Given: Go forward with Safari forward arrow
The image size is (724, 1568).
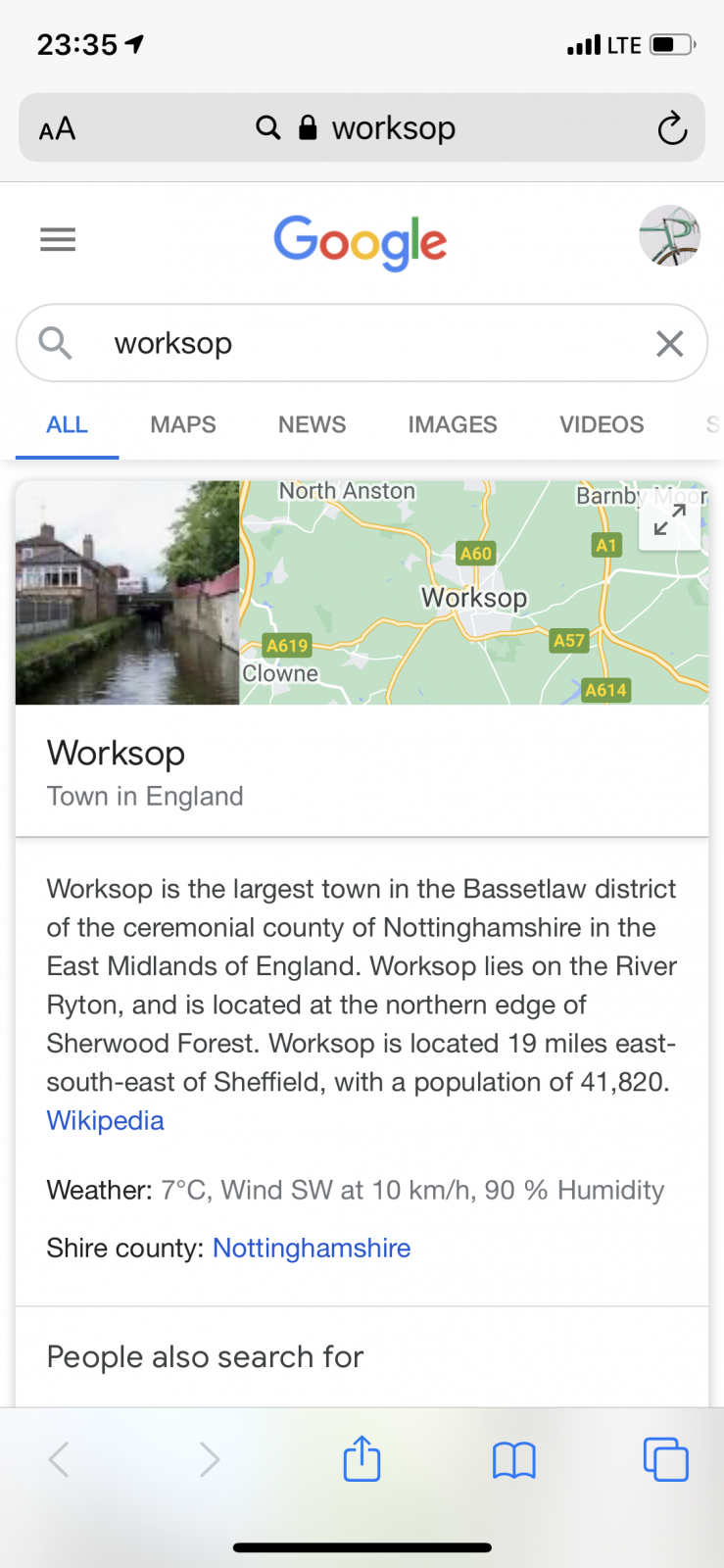Looking at the screenshot, I should tap(210, 1459).
